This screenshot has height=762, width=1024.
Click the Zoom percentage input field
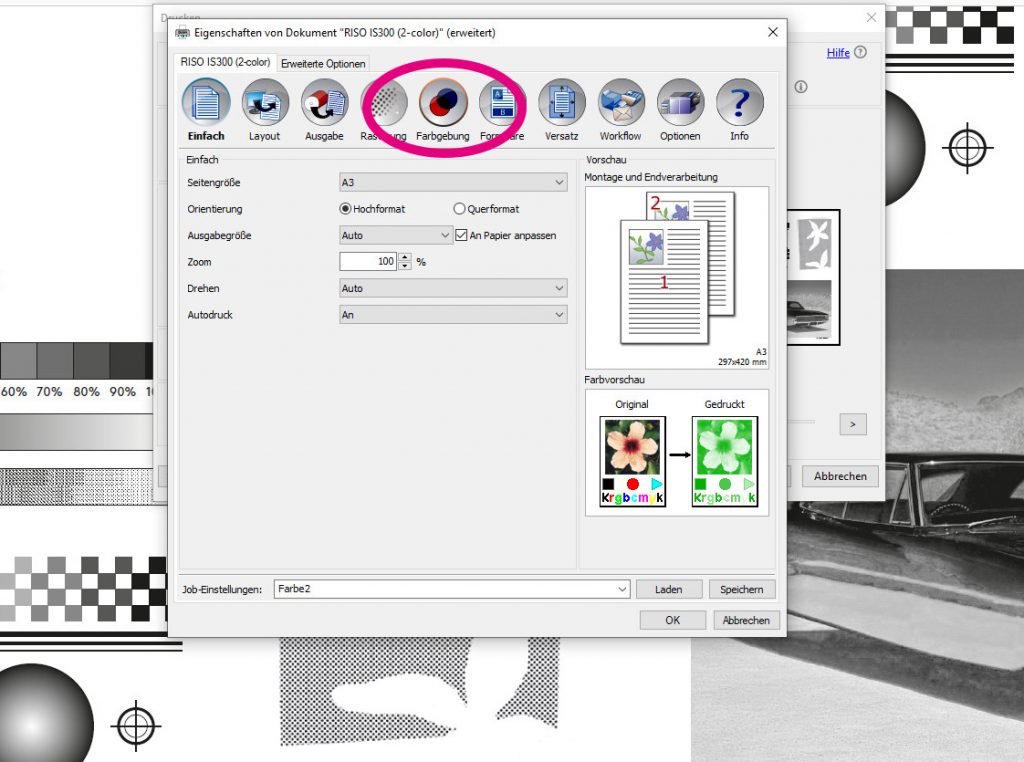[x=368, y=262]
